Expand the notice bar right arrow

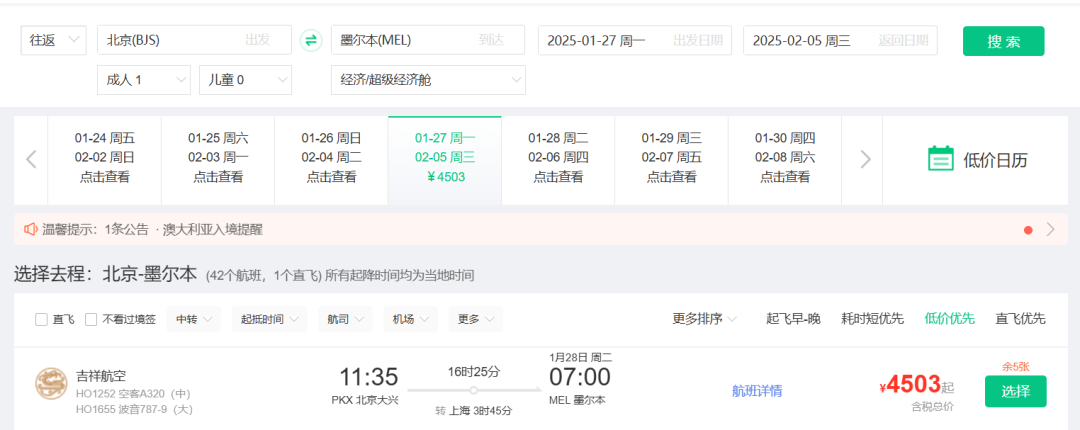(x=1050, y=229)
